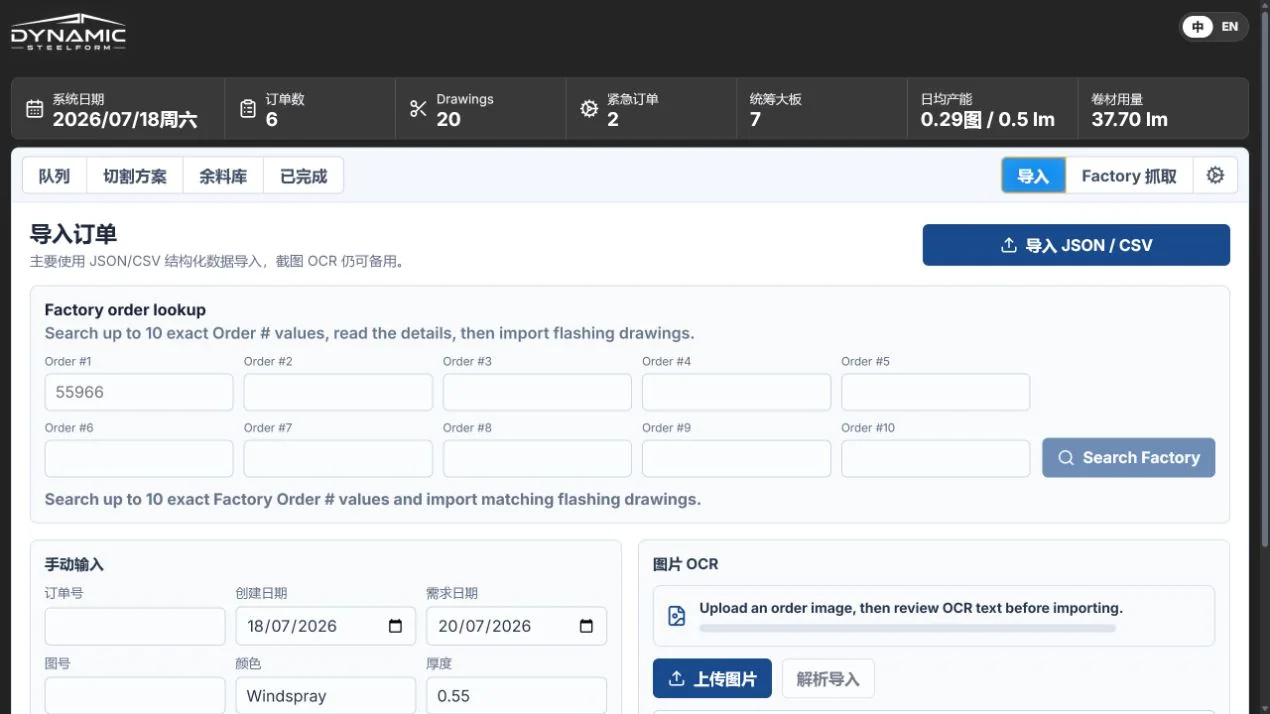Focus the Order #8 field
The width and height of the screenshot is (1270, 714).
coord(537,458)
